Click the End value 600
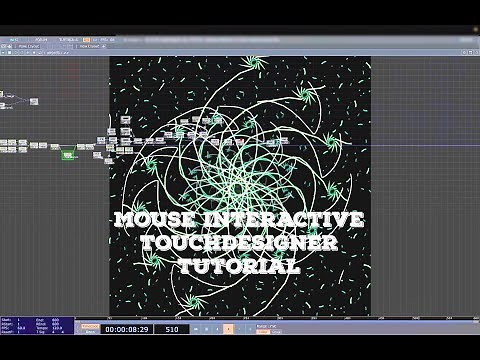 pyautogui.click(x=55, y=320)
